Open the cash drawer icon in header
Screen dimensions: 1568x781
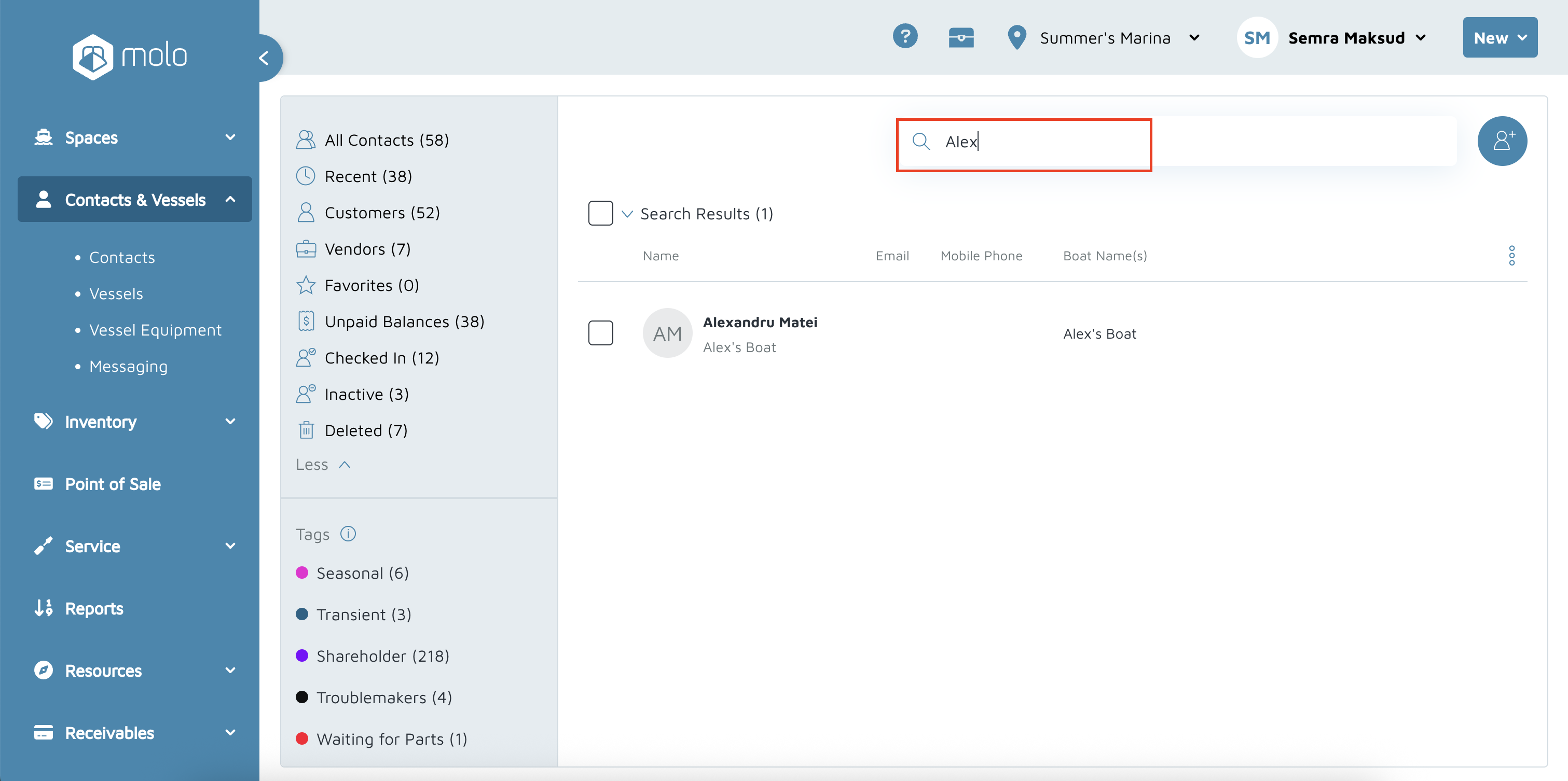(x=960, y=38)
